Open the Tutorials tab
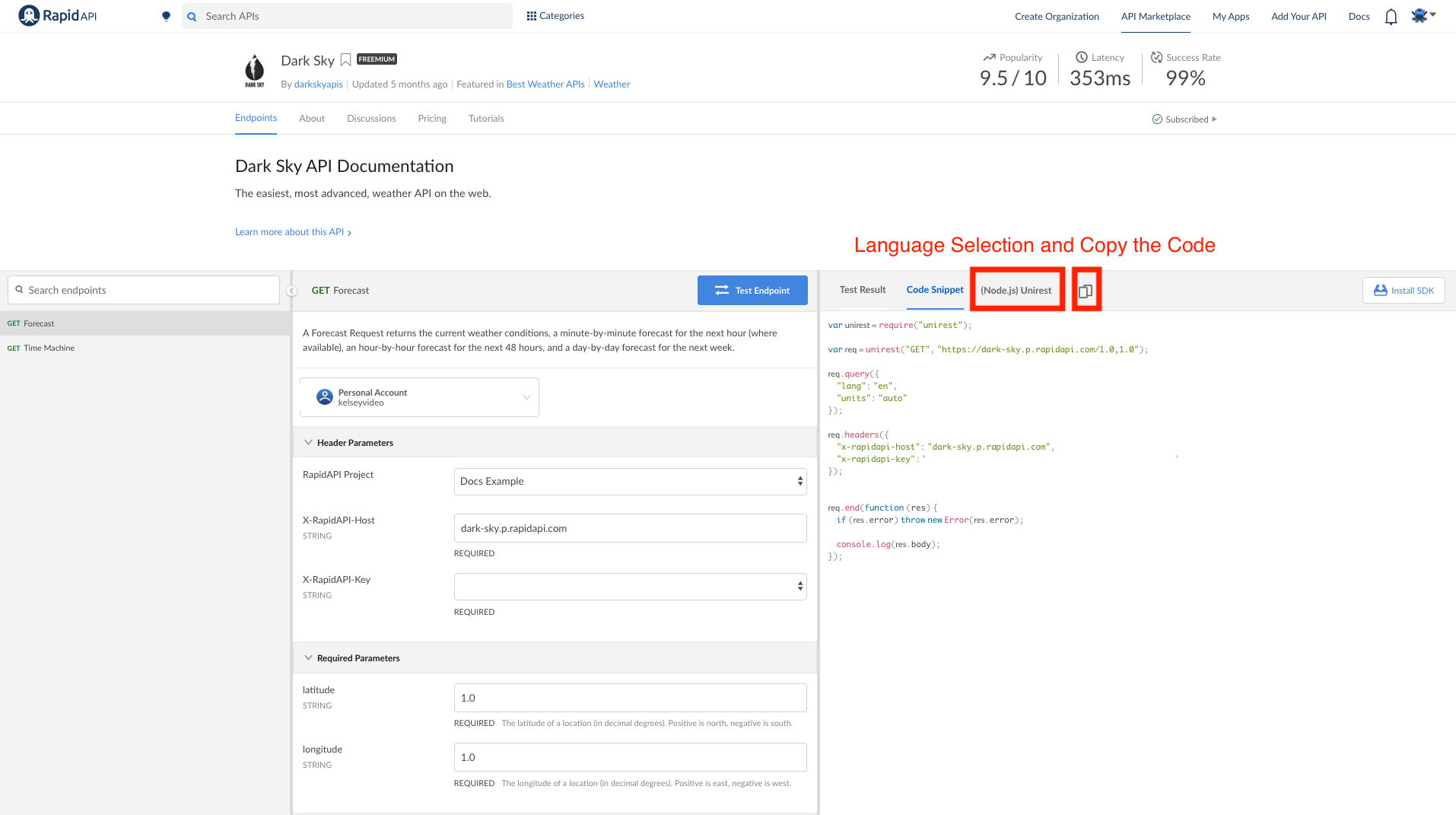Viewport: 1456px width, 815px height. 486,119
